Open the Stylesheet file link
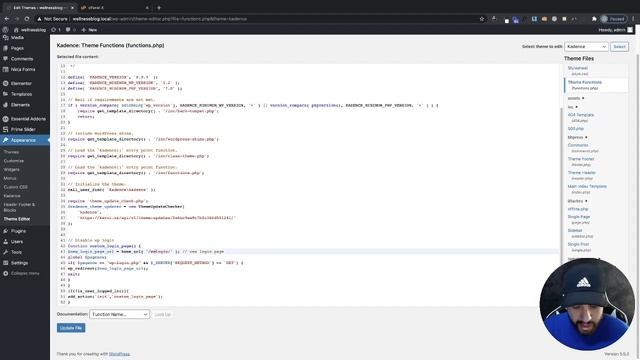This screenshot has height=360, width=640. click(578, 68)
